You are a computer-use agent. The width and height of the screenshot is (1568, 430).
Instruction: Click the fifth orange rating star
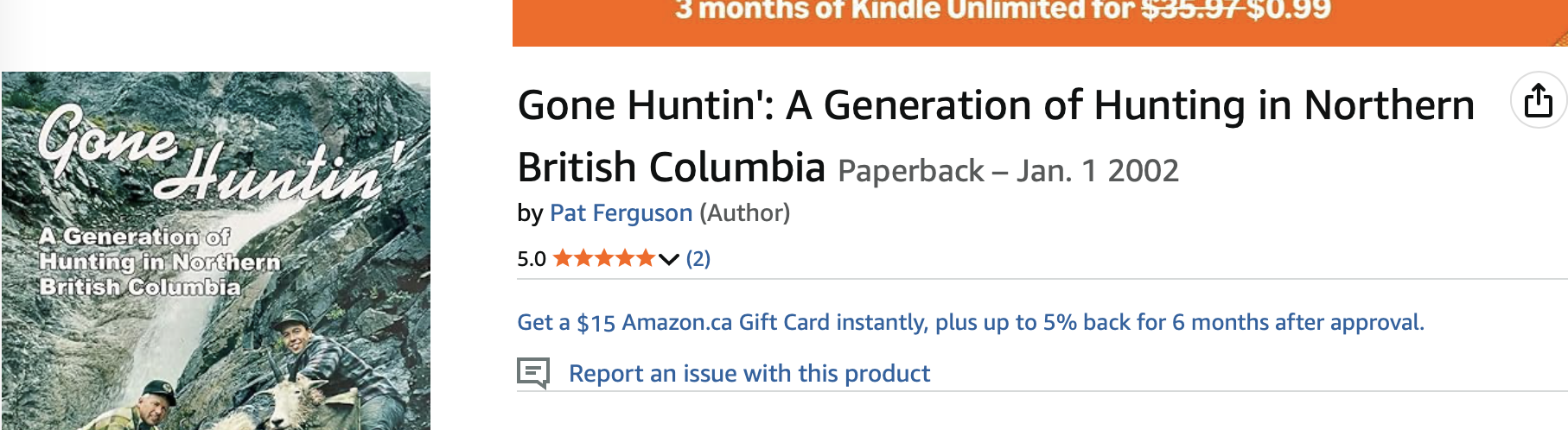click(645, 258)
